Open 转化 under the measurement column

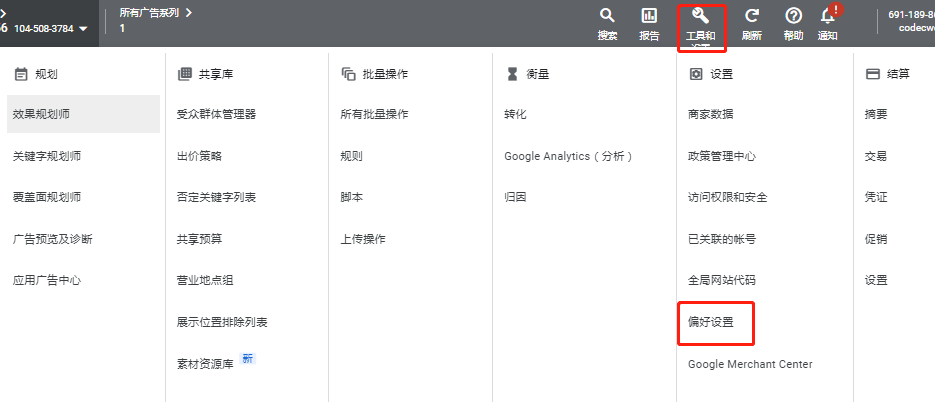(515, 114)
